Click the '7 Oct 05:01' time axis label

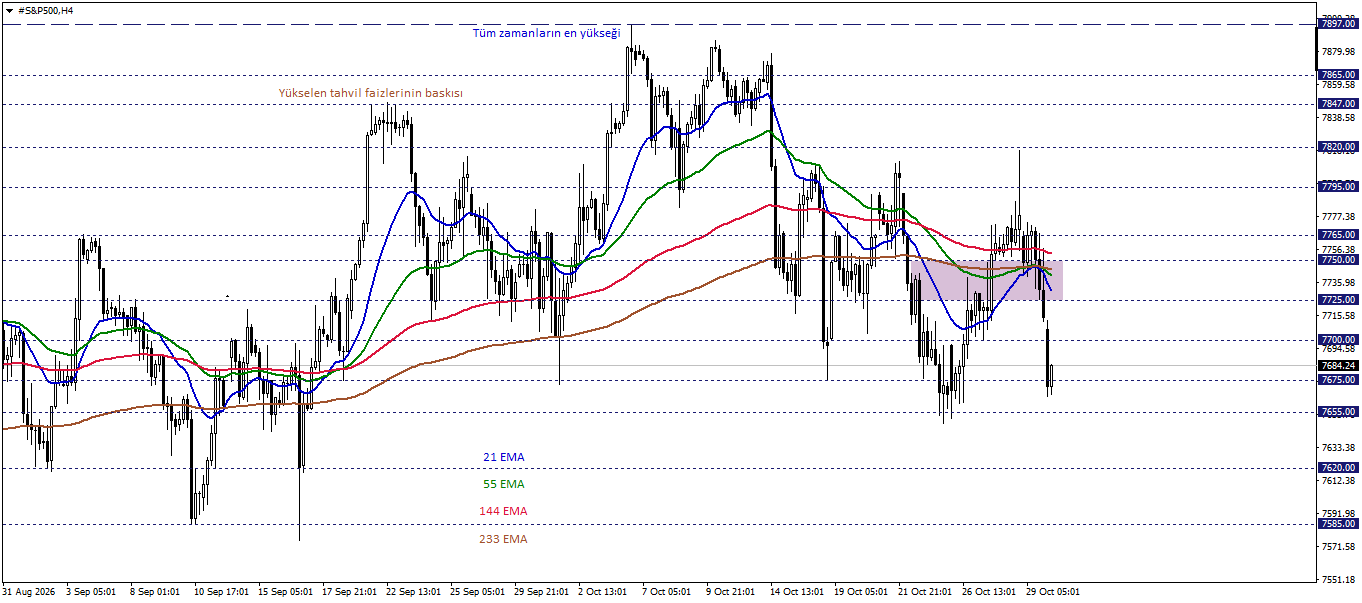click(x=666, y=591)
